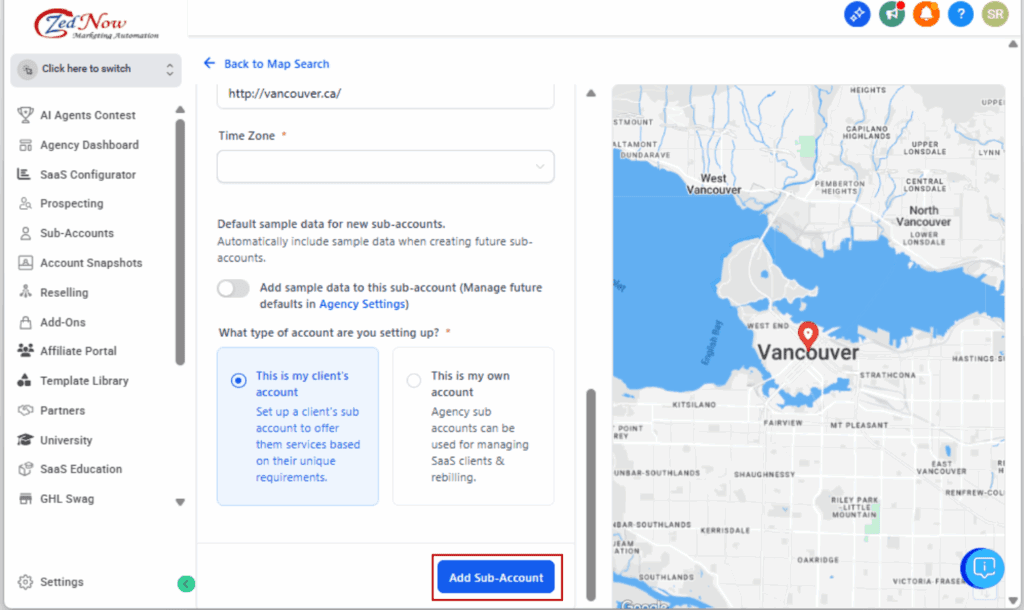Open Settings menu item
This screenshot has width=1024, height=610.
tap(61, 582)
